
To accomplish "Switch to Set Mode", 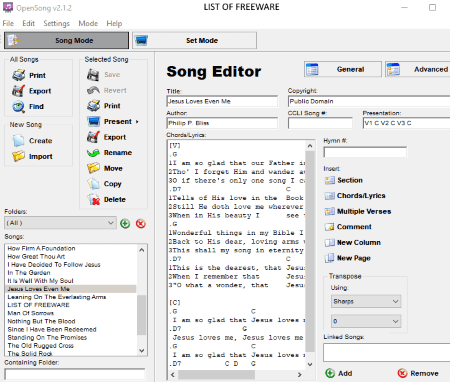I will point(195,40).
